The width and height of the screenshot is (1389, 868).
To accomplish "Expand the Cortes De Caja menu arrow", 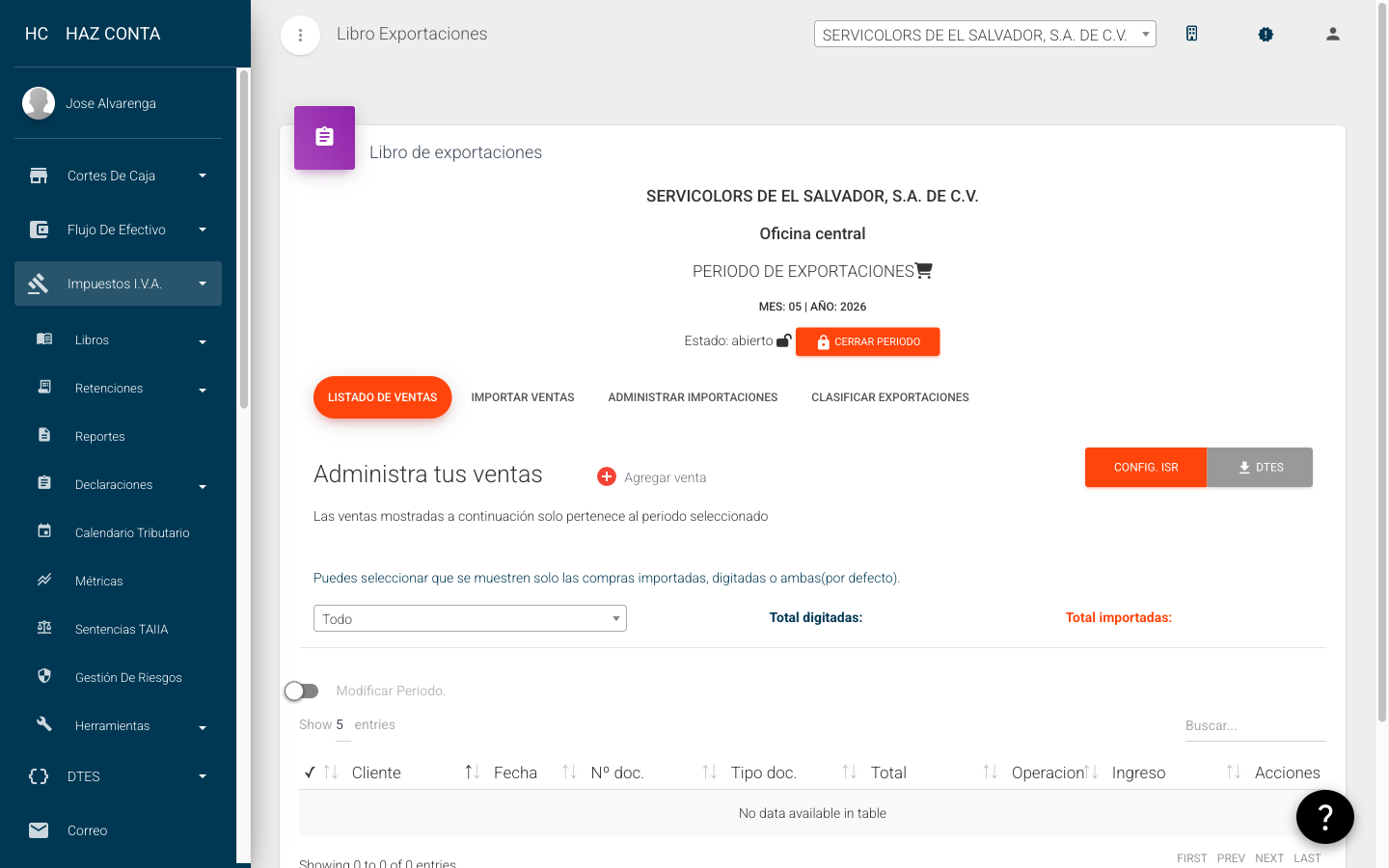I will point(203,176).
